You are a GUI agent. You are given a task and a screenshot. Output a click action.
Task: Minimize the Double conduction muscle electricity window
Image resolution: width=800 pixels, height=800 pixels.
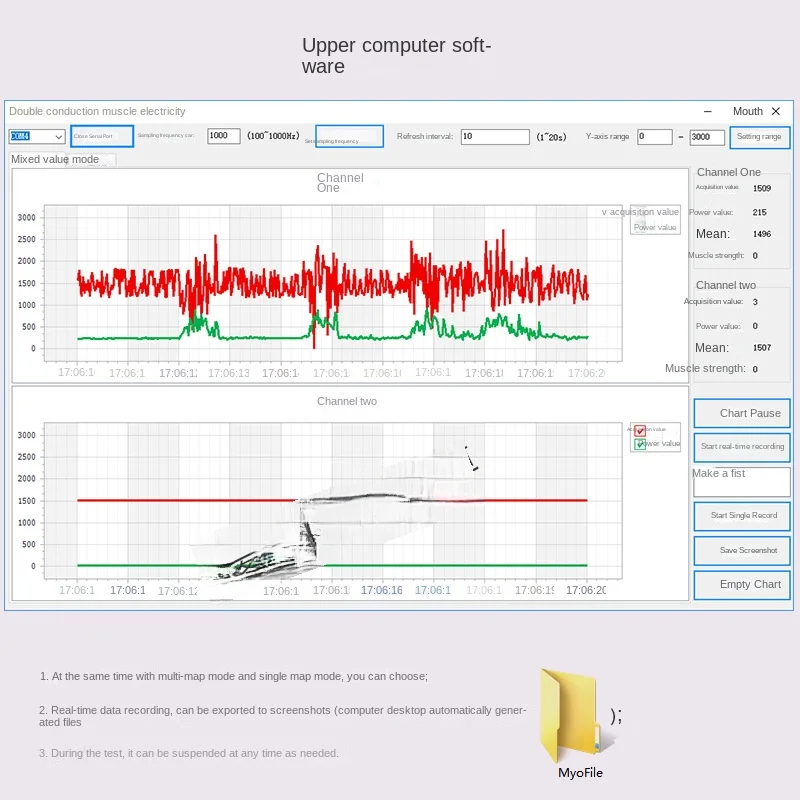(x=708, y=111)
